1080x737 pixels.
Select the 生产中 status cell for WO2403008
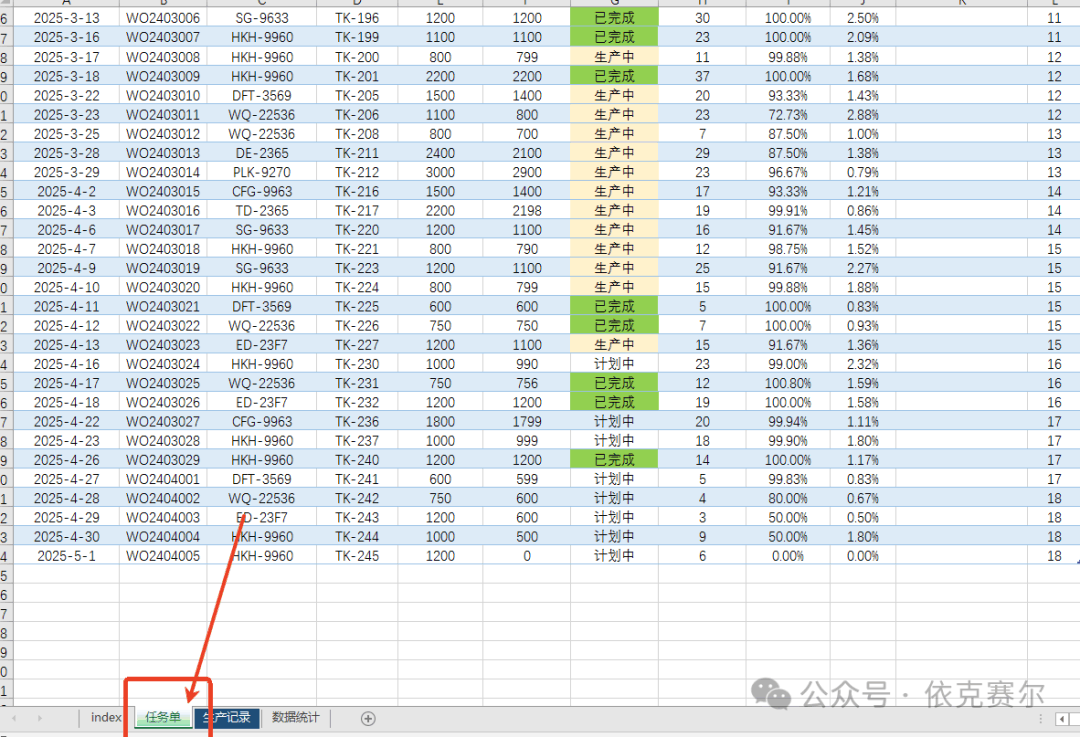[x=614, y=57]
